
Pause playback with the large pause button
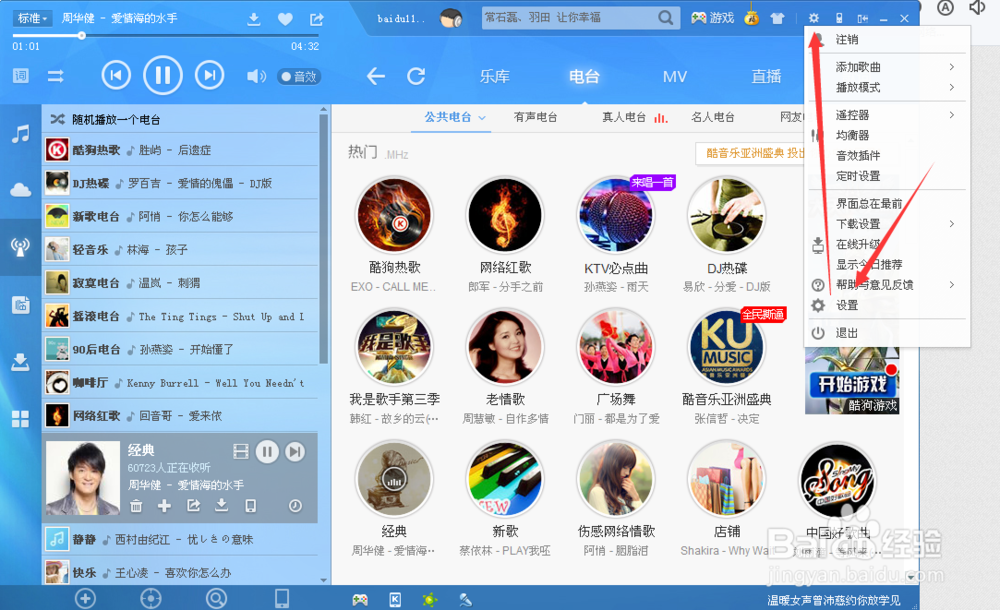tap(163, 75)
